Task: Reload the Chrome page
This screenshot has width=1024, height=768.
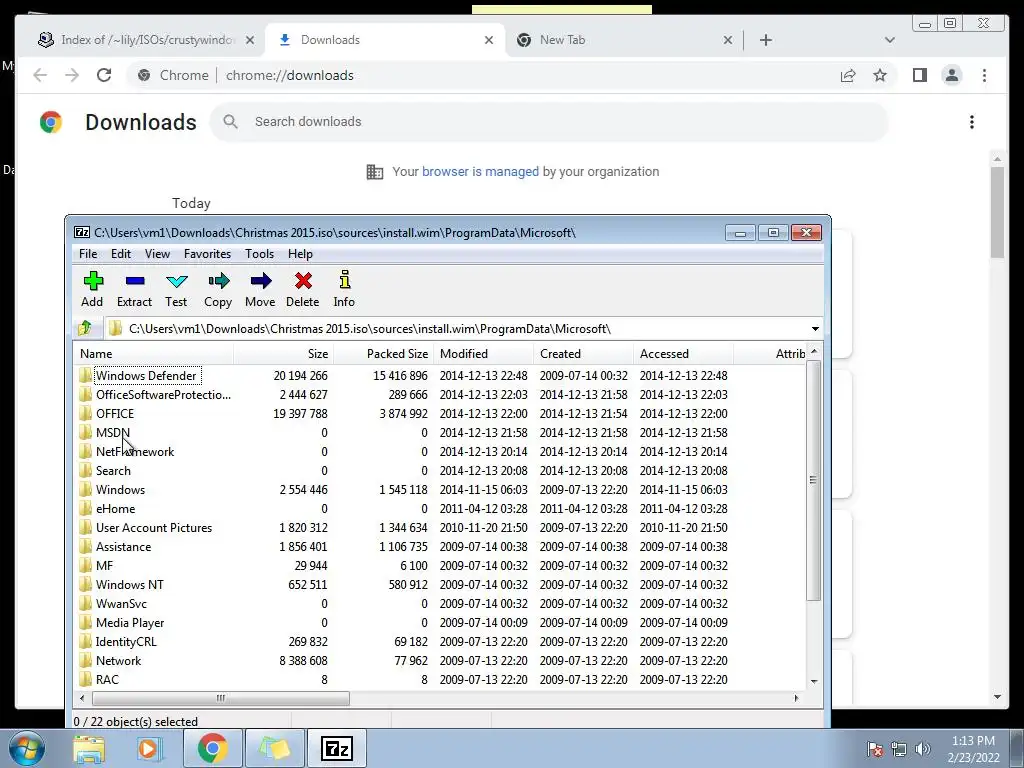Action: click(x=104, y=75)
